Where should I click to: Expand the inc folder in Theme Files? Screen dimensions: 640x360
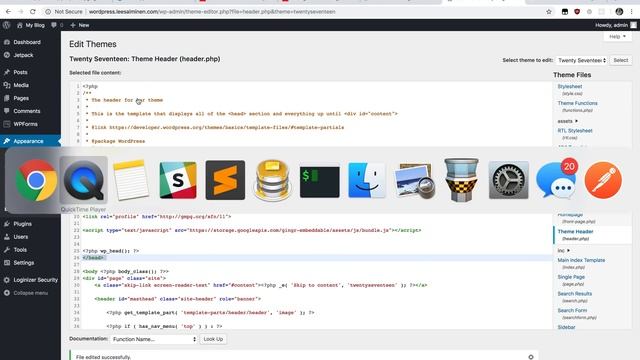tap(563, 251)
